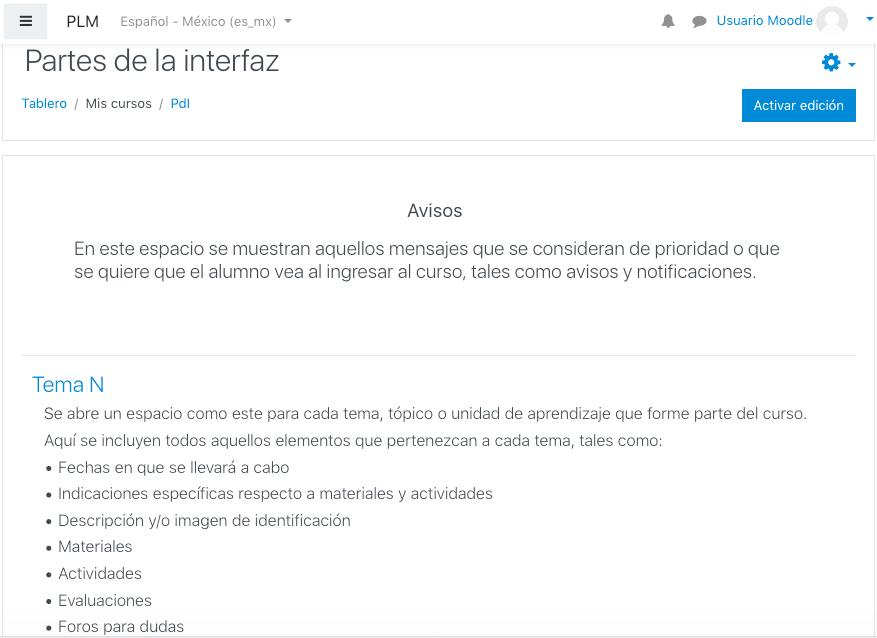Click the Activar edición button

click(799, 105)
